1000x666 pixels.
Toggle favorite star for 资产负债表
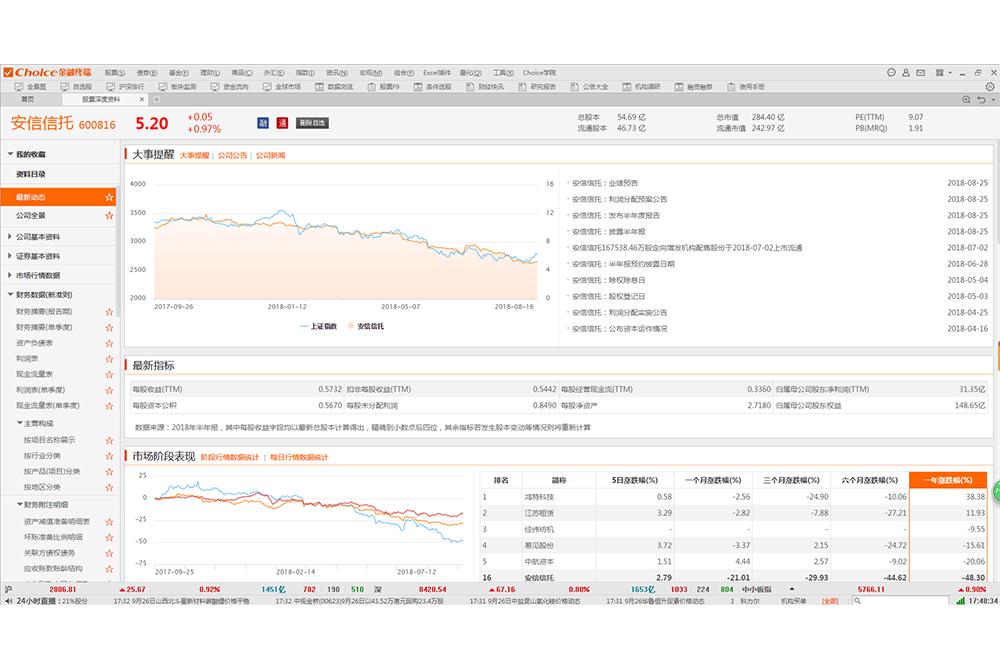(109, 343)
